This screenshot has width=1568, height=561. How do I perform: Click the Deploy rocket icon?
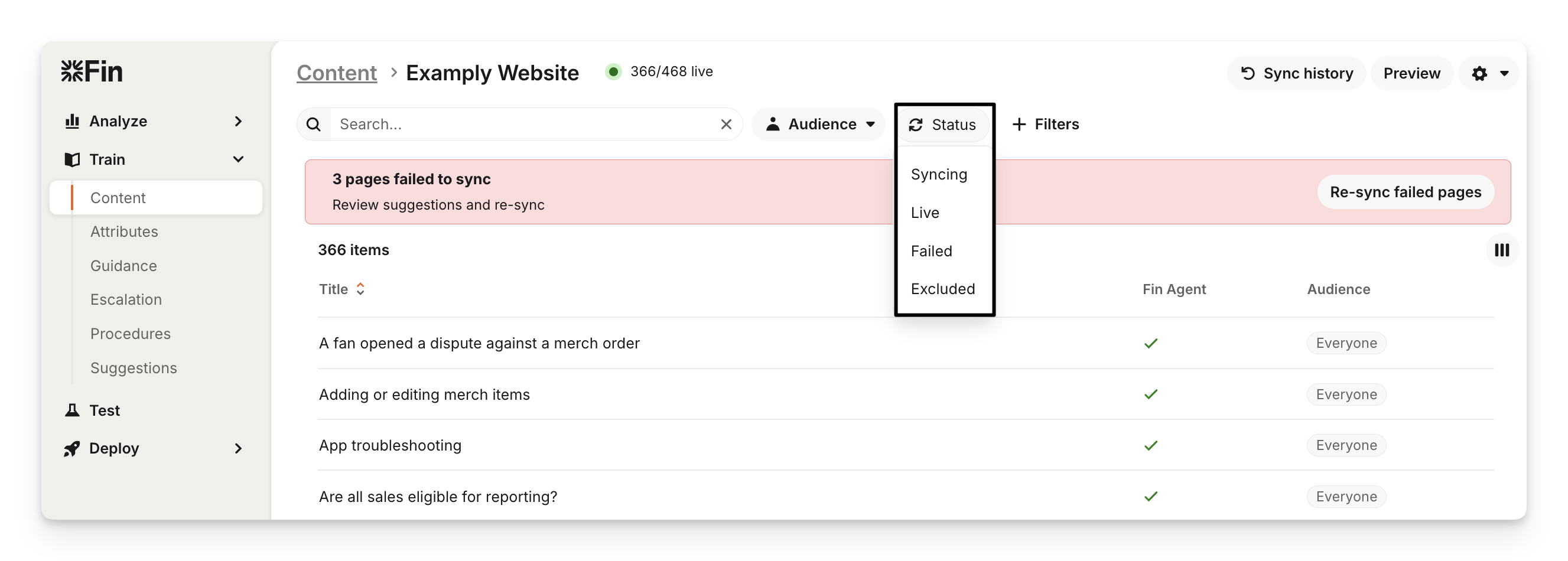click(73, 448)
